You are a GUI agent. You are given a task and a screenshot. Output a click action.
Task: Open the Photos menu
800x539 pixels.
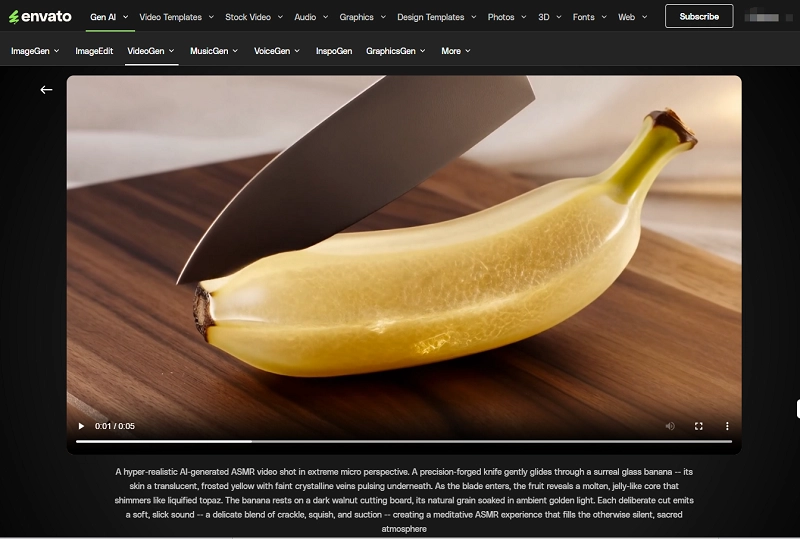(507, 17)
